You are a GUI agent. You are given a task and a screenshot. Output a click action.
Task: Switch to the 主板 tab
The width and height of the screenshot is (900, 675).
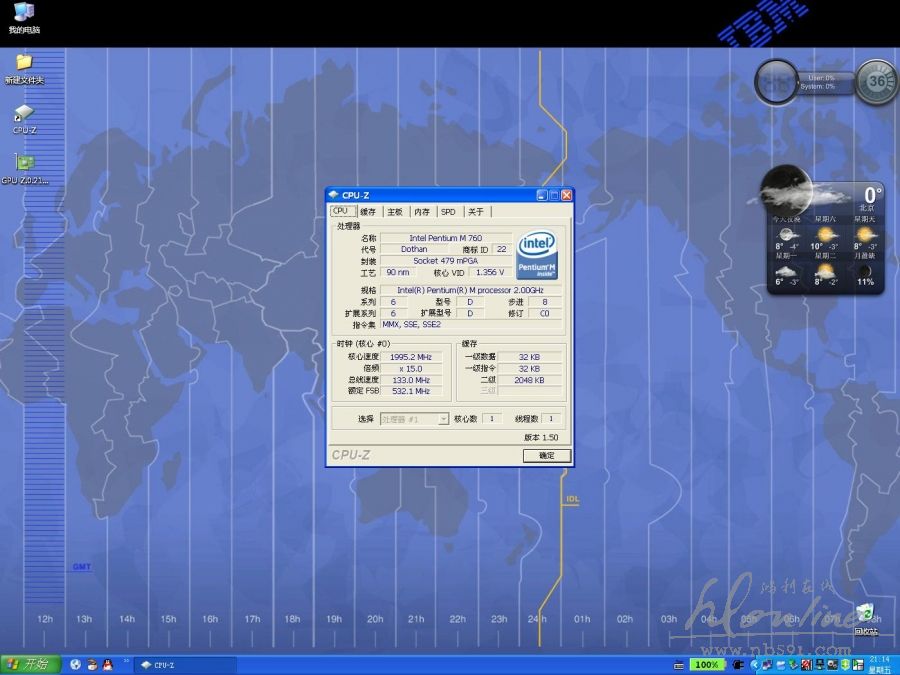395,212
